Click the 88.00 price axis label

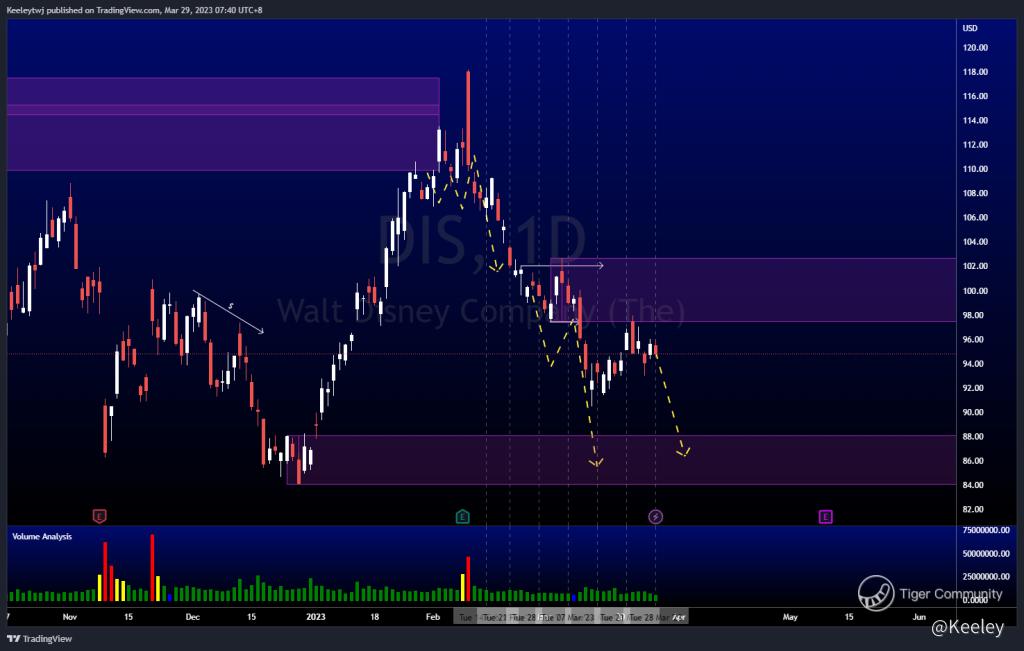pos(973,436)
